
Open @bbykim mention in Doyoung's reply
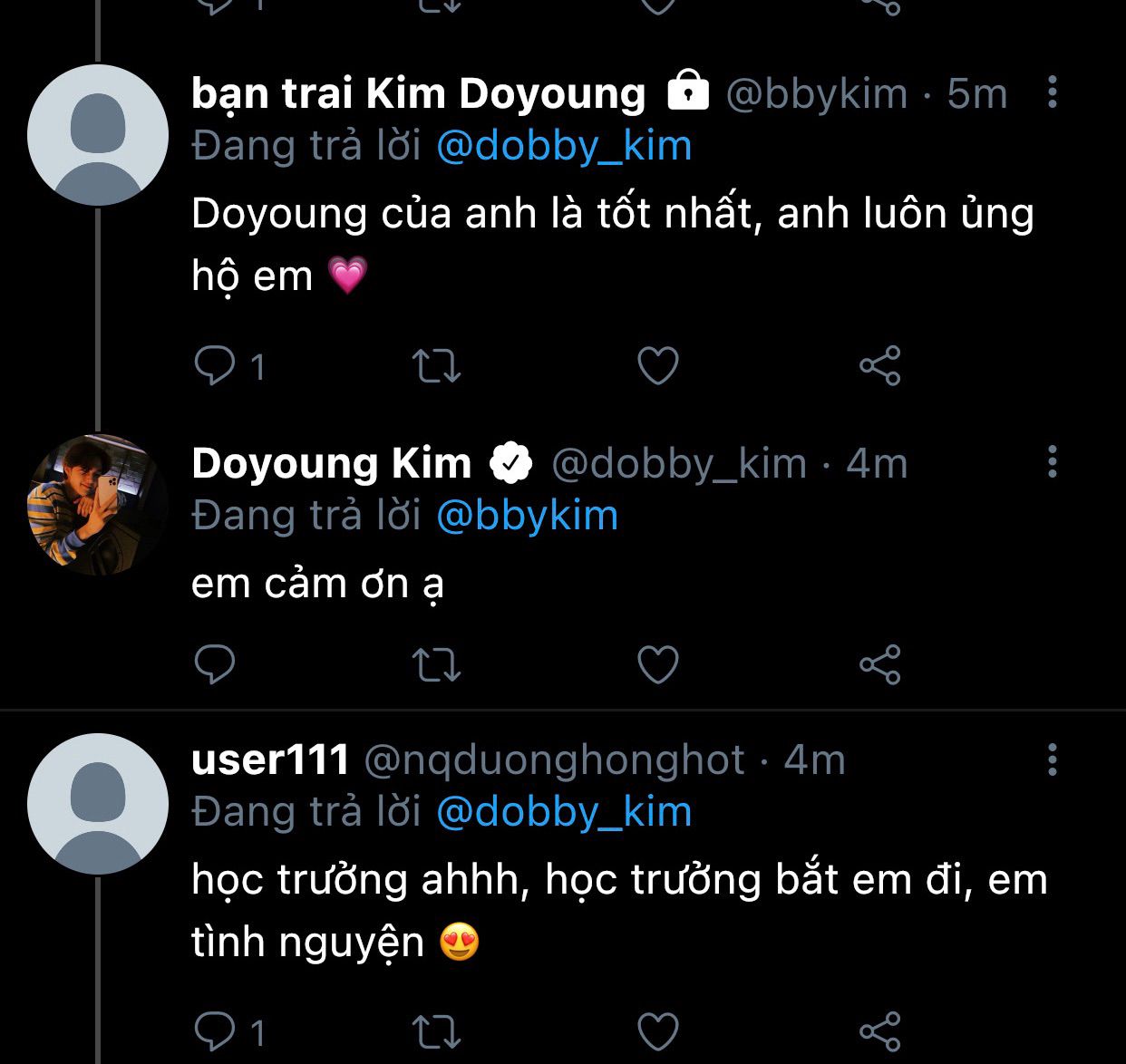click(527, 516)
